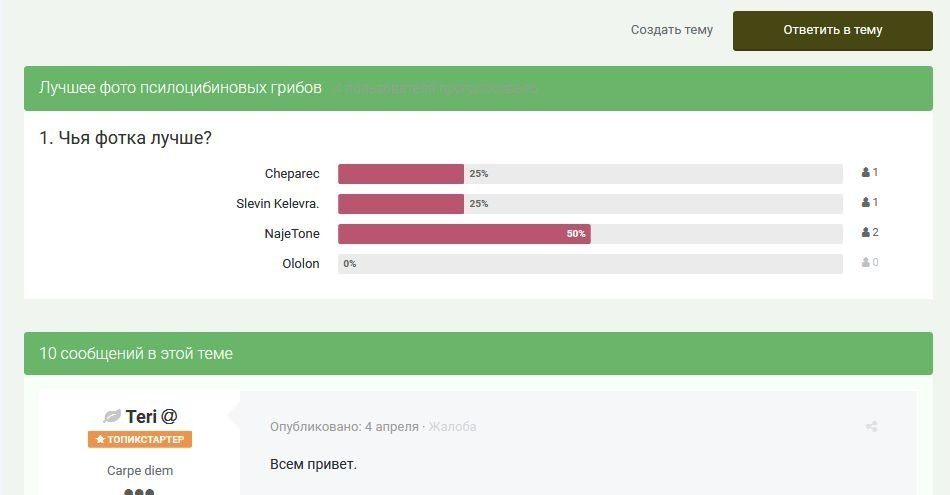Click the faded text after poll title

click(x=435, y=88)
